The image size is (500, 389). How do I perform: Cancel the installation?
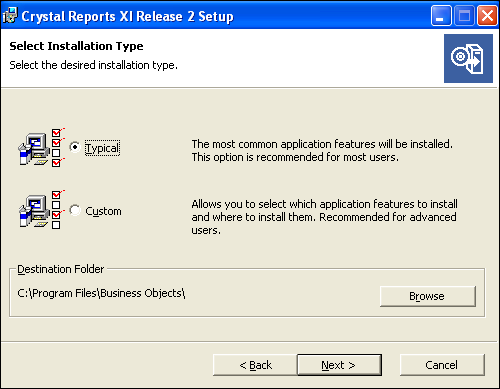(442, 365)
